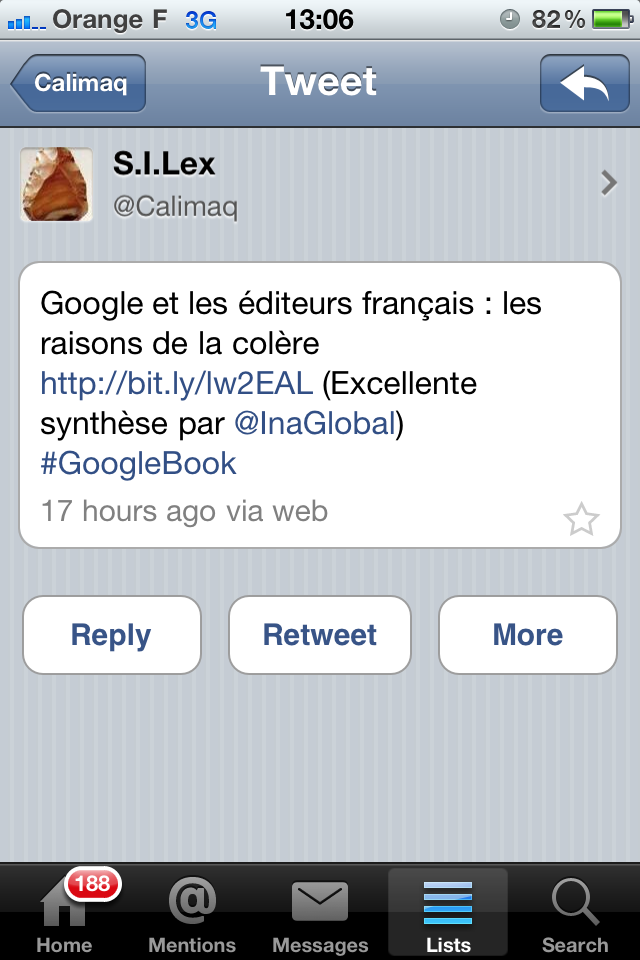Screen dimensions: 640x960
Task: Open the #GoogleBook hashtag
Action: (x=138, y=463)
